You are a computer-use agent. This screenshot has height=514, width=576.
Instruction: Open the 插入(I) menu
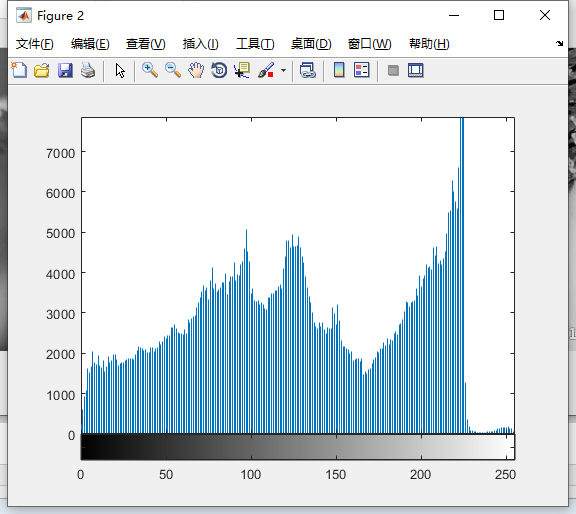(x=201, y=44)
